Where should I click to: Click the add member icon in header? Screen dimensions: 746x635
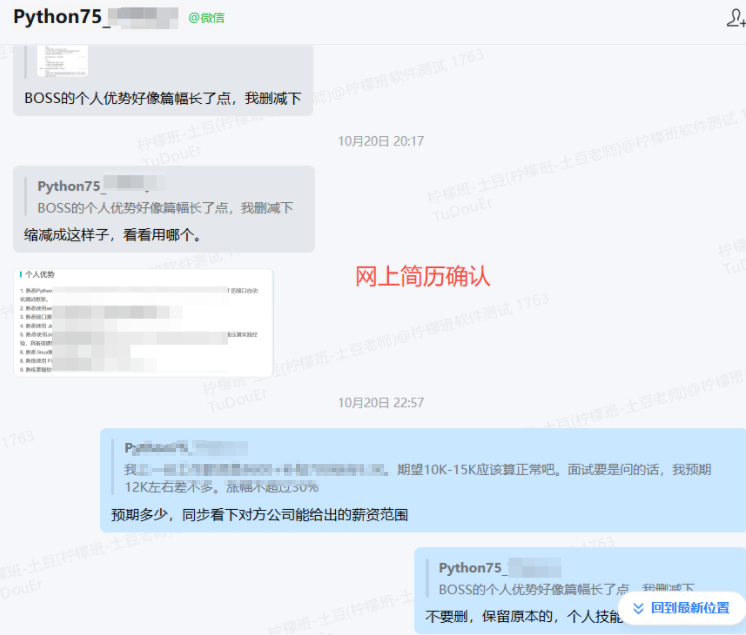pos(735,18)
